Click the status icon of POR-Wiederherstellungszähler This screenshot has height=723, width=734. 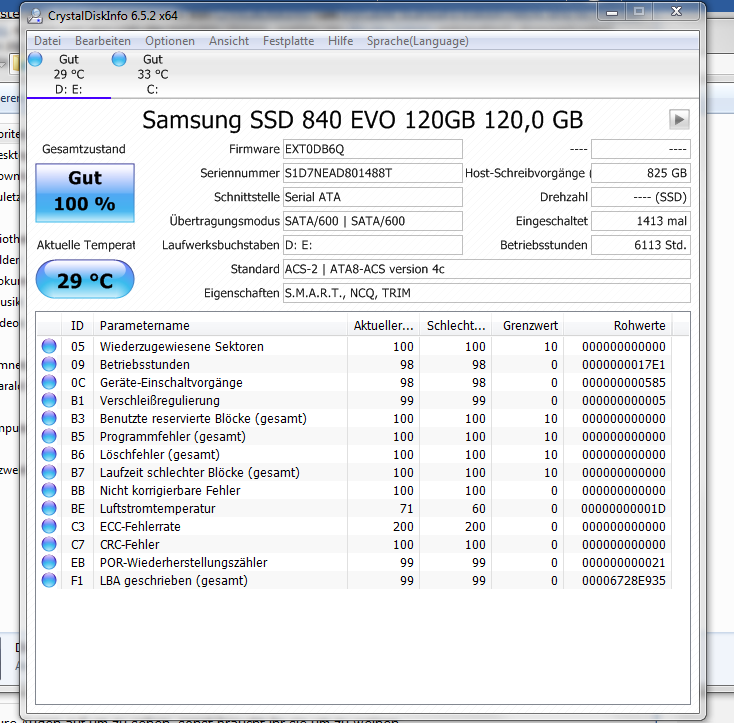[49, 562]
